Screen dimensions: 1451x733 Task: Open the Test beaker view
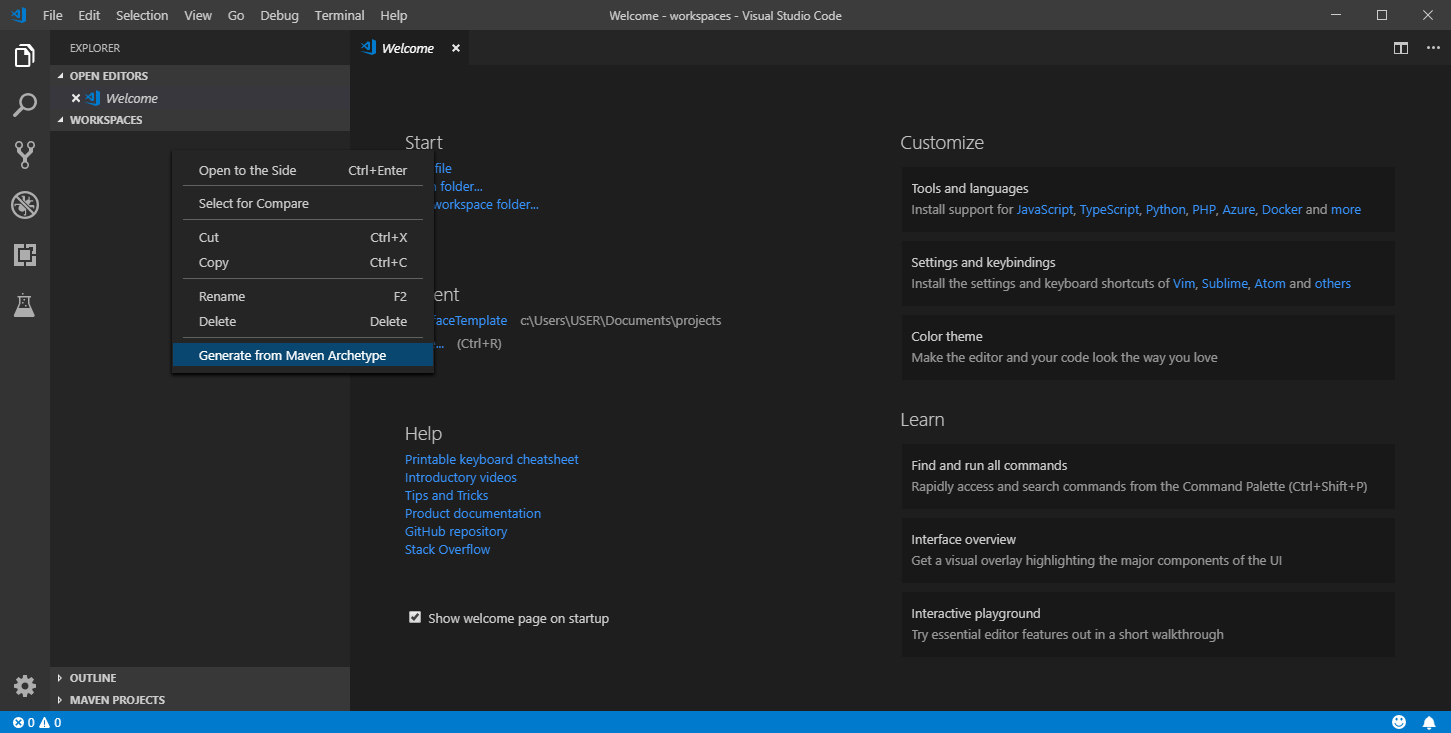click(x=25, y=306)
